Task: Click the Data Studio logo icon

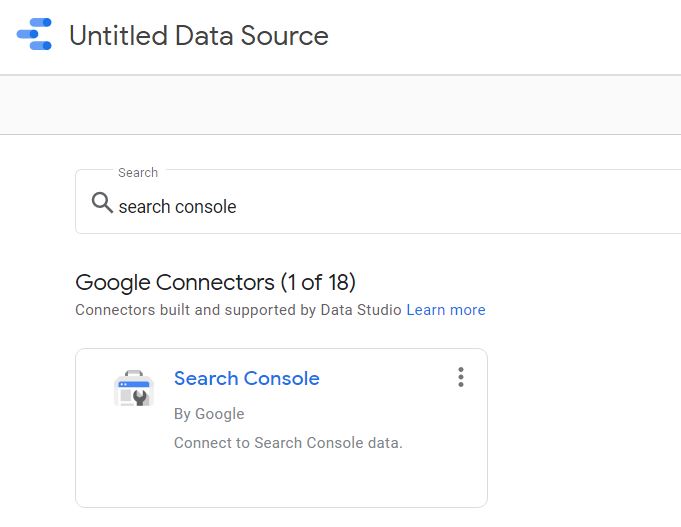Action: tap(34, 34)
